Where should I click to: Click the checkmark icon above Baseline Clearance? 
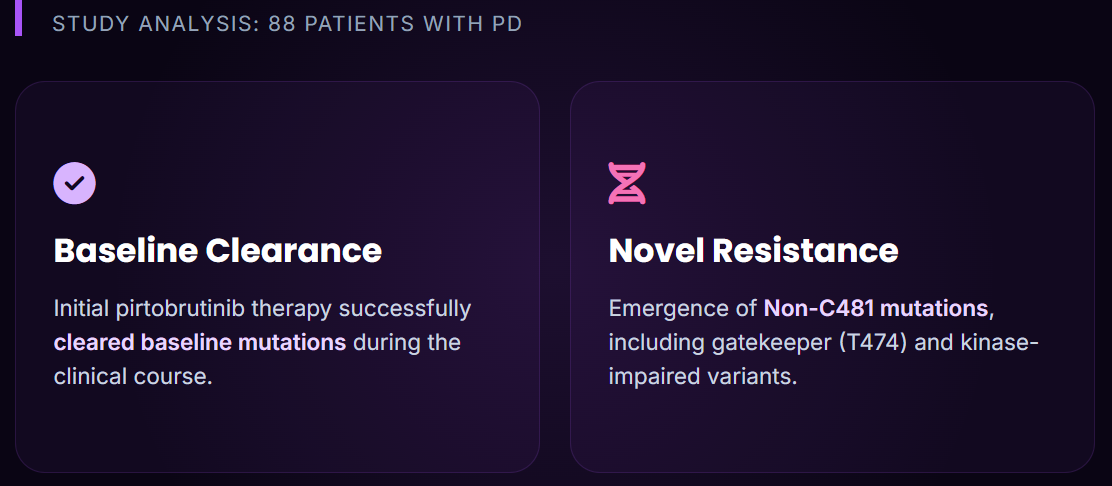[74, 183]
